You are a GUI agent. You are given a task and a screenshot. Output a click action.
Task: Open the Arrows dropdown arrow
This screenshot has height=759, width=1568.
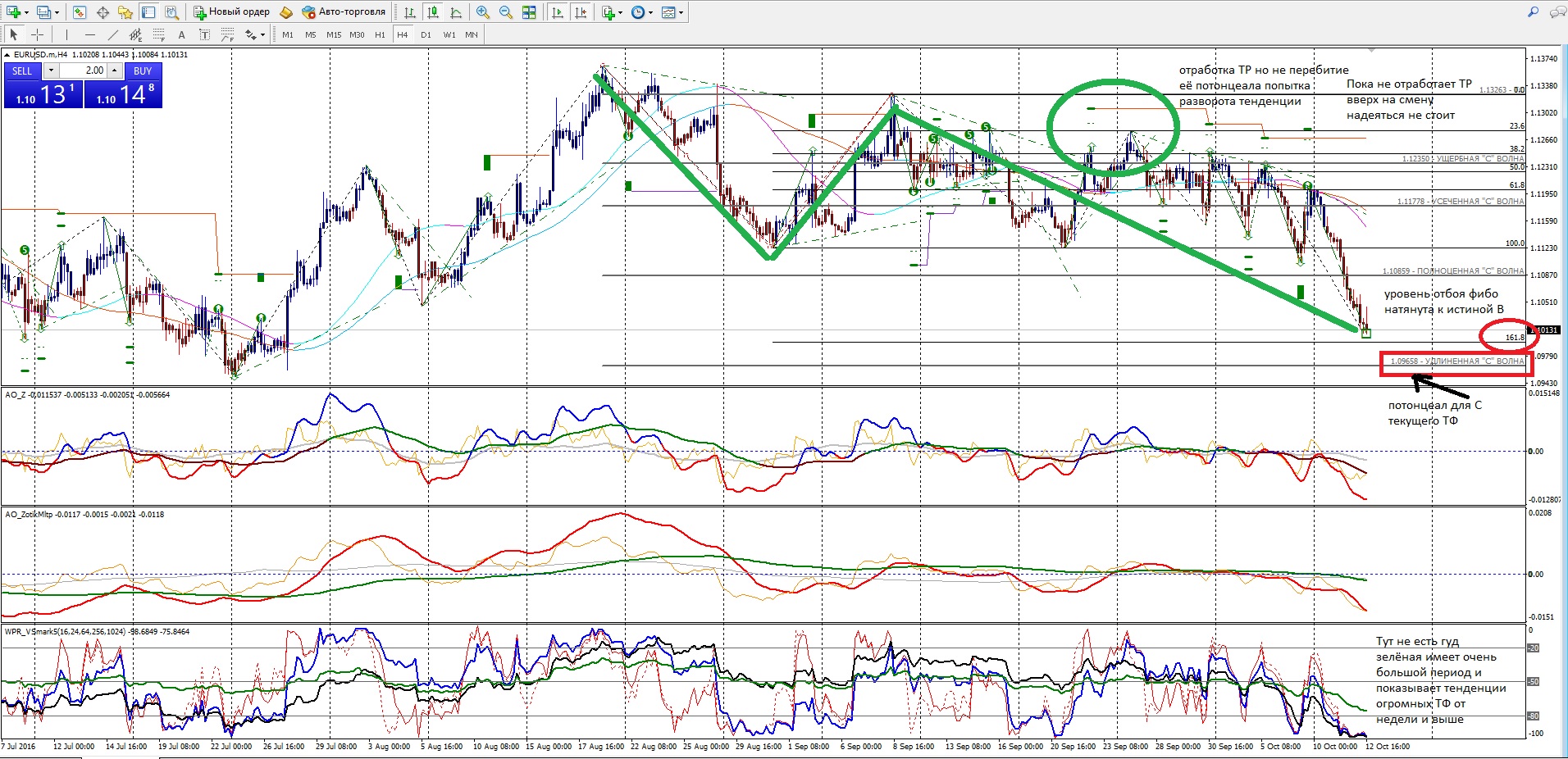coord(262,34)
